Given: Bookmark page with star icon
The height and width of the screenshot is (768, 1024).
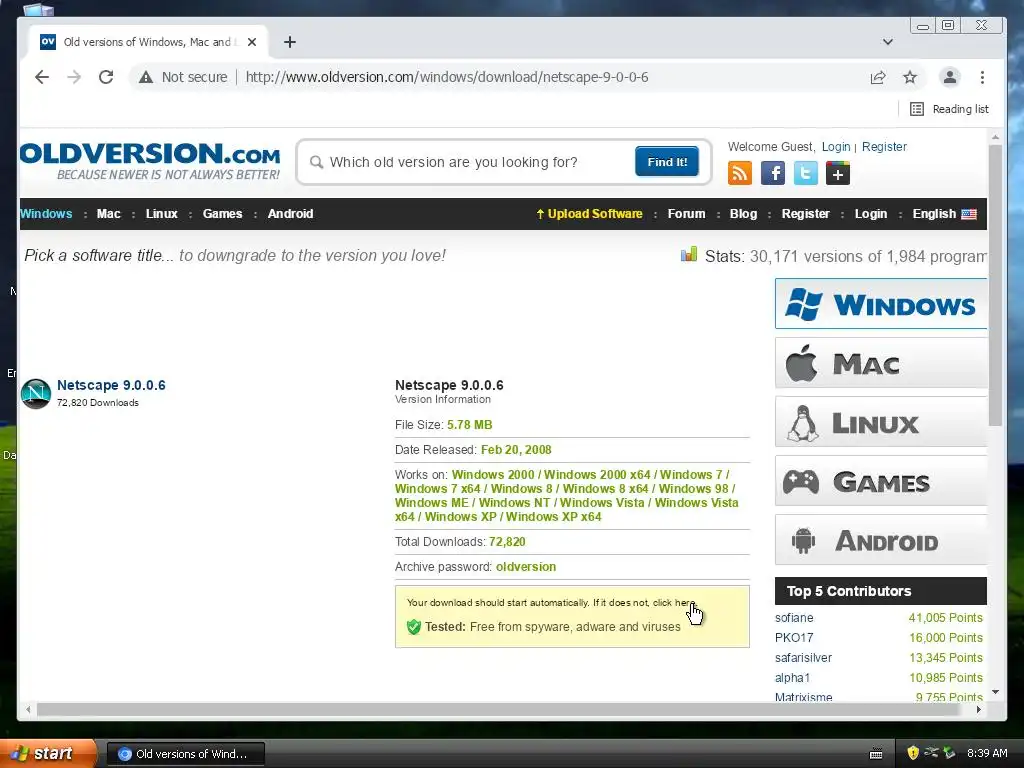Looking at the screenshot, I should tap(910, 77).
